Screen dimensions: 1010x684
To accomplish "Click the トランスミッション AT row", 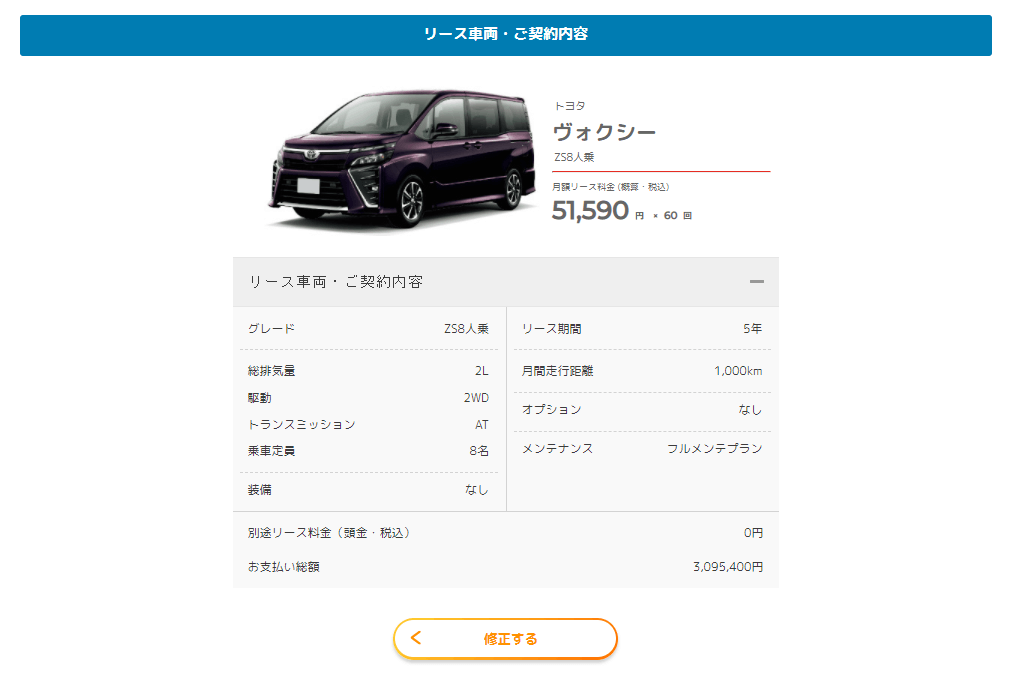I will point(368,424).
